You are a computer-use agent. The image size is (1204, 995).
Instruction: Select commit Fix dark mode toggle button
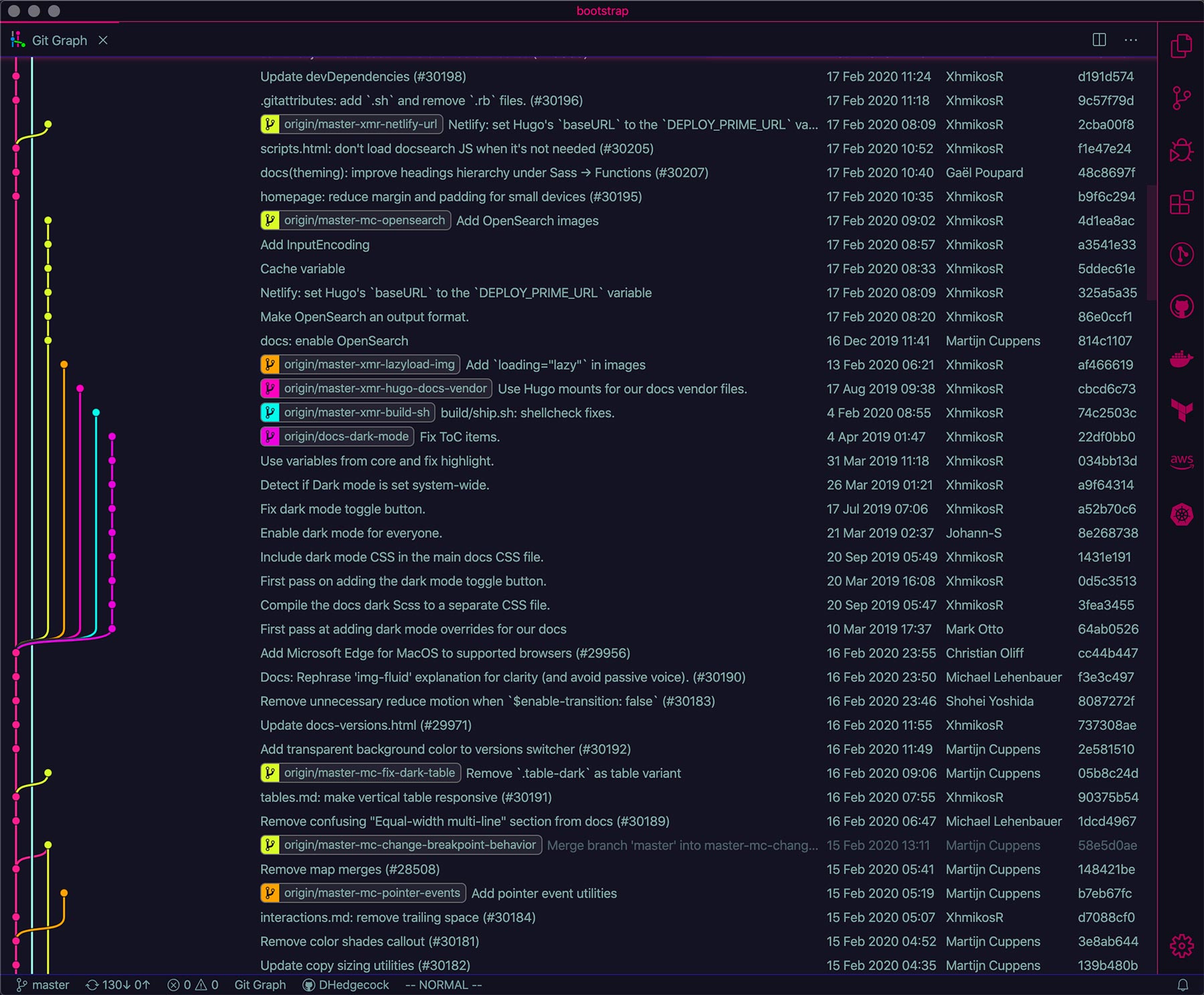point(342,509)
